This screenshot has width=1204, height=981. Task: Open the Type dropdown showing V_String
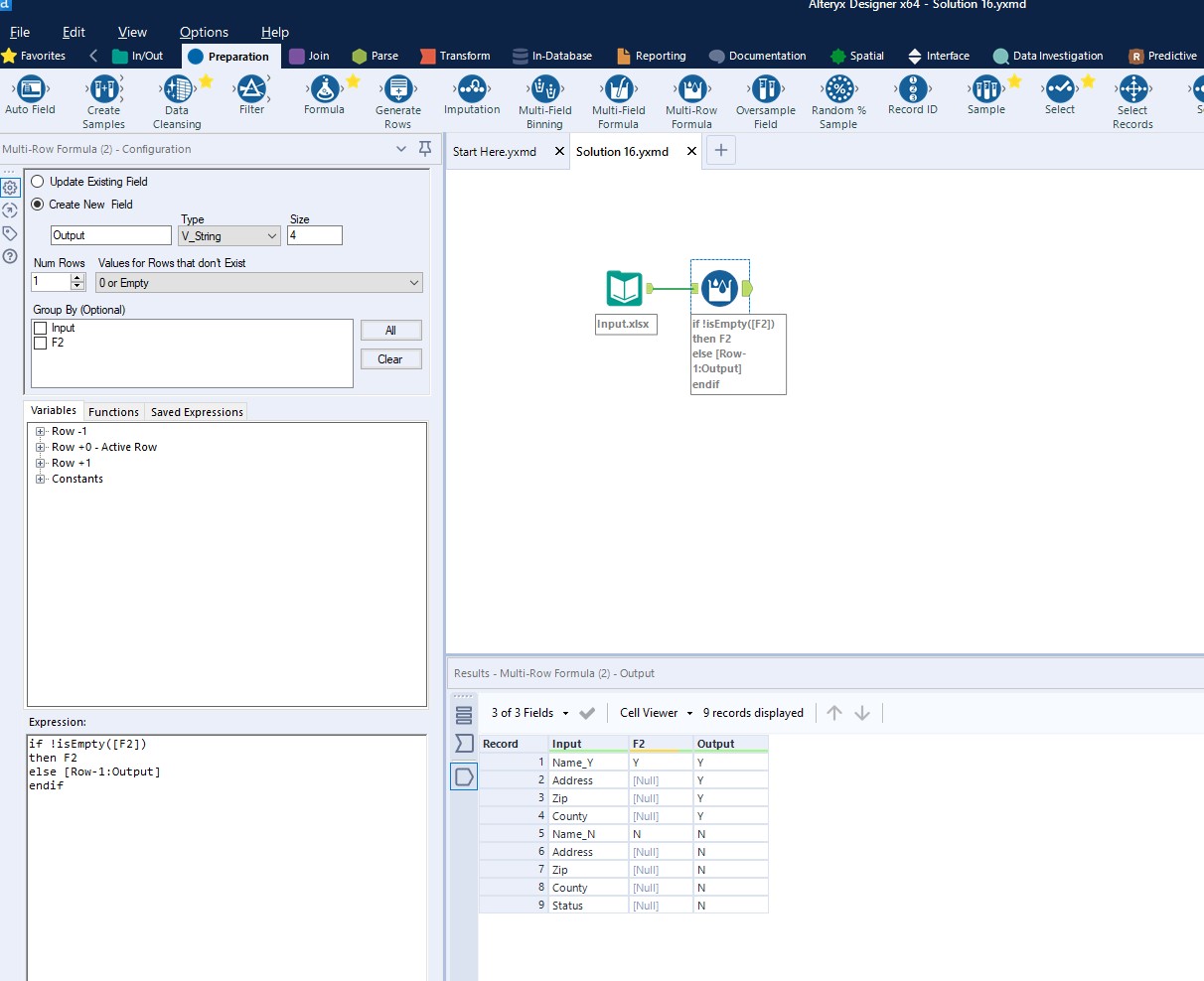click(x=229, y=236)
